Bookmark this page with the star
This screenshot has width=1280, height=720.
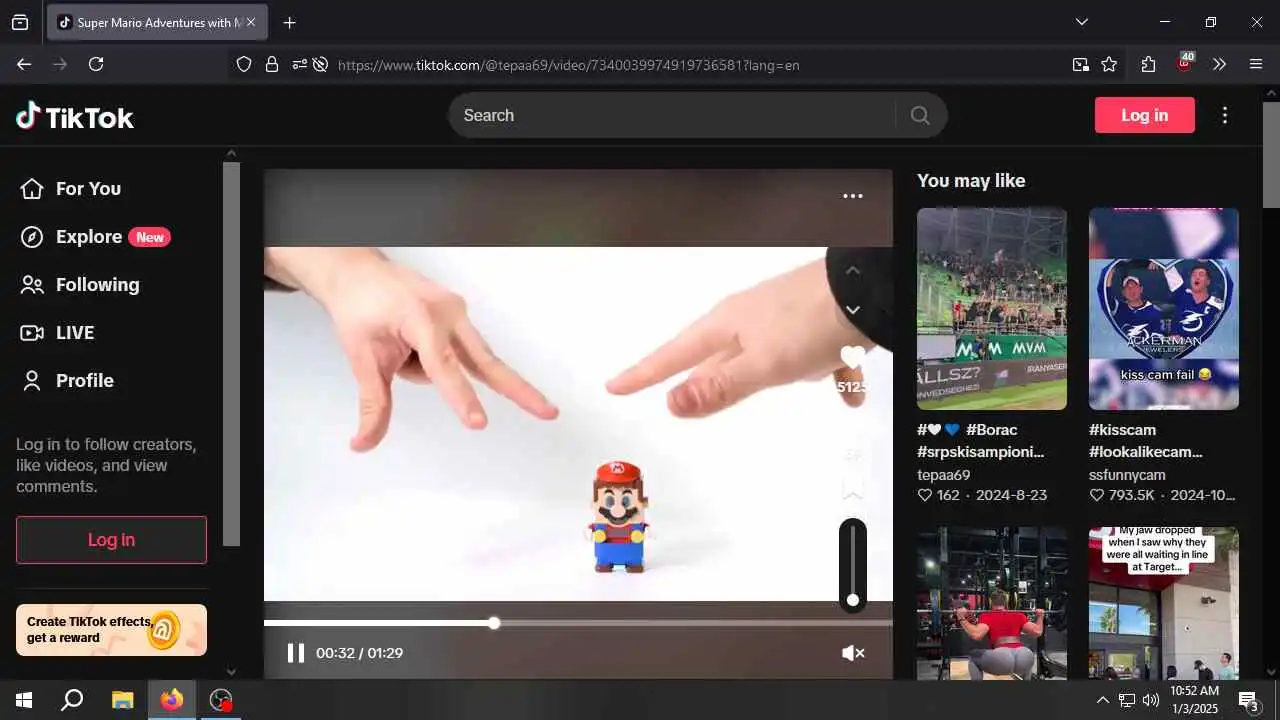coord(1109,64)
